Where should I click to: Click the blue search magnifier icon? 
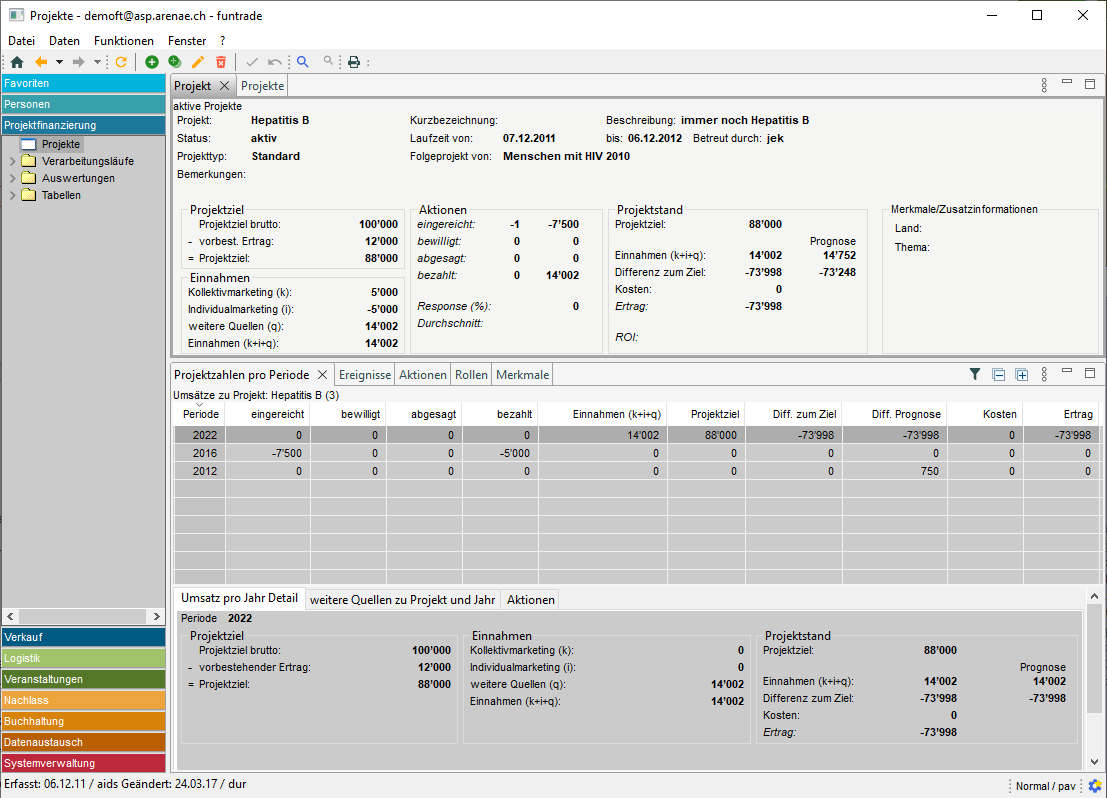pyautogui.click(x=303, y=62)
